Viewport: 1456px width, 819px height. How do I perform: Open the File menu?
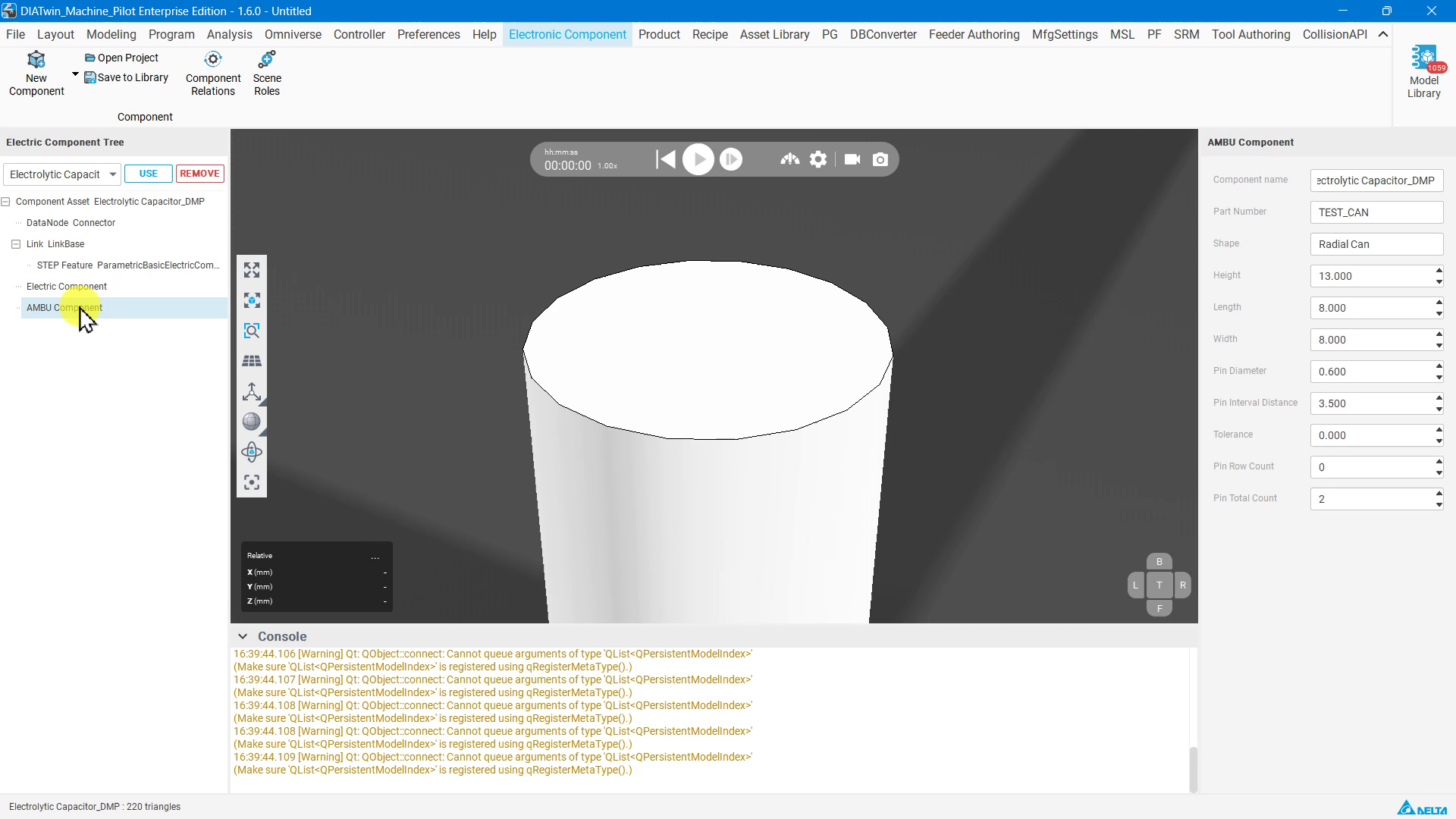15,34
